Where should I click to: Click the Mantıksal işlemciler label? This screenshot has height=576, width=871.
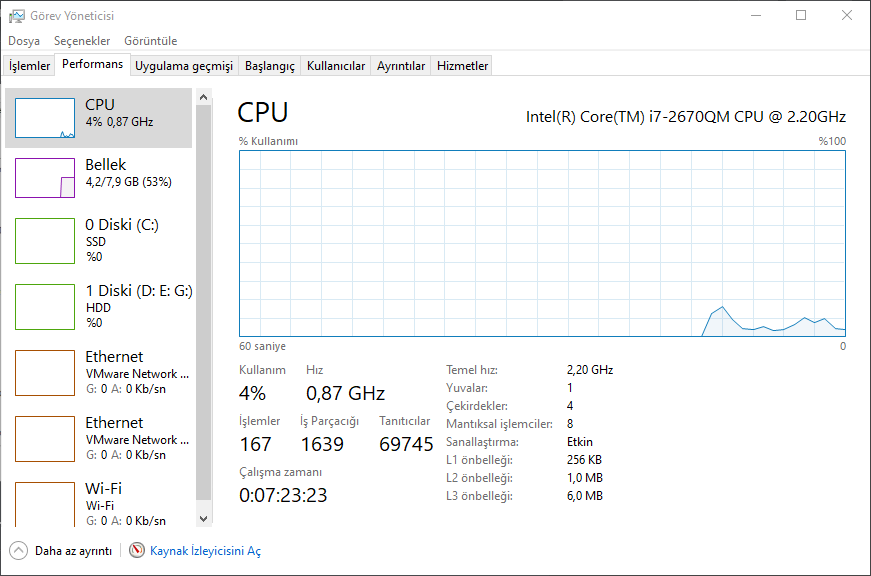499,424
